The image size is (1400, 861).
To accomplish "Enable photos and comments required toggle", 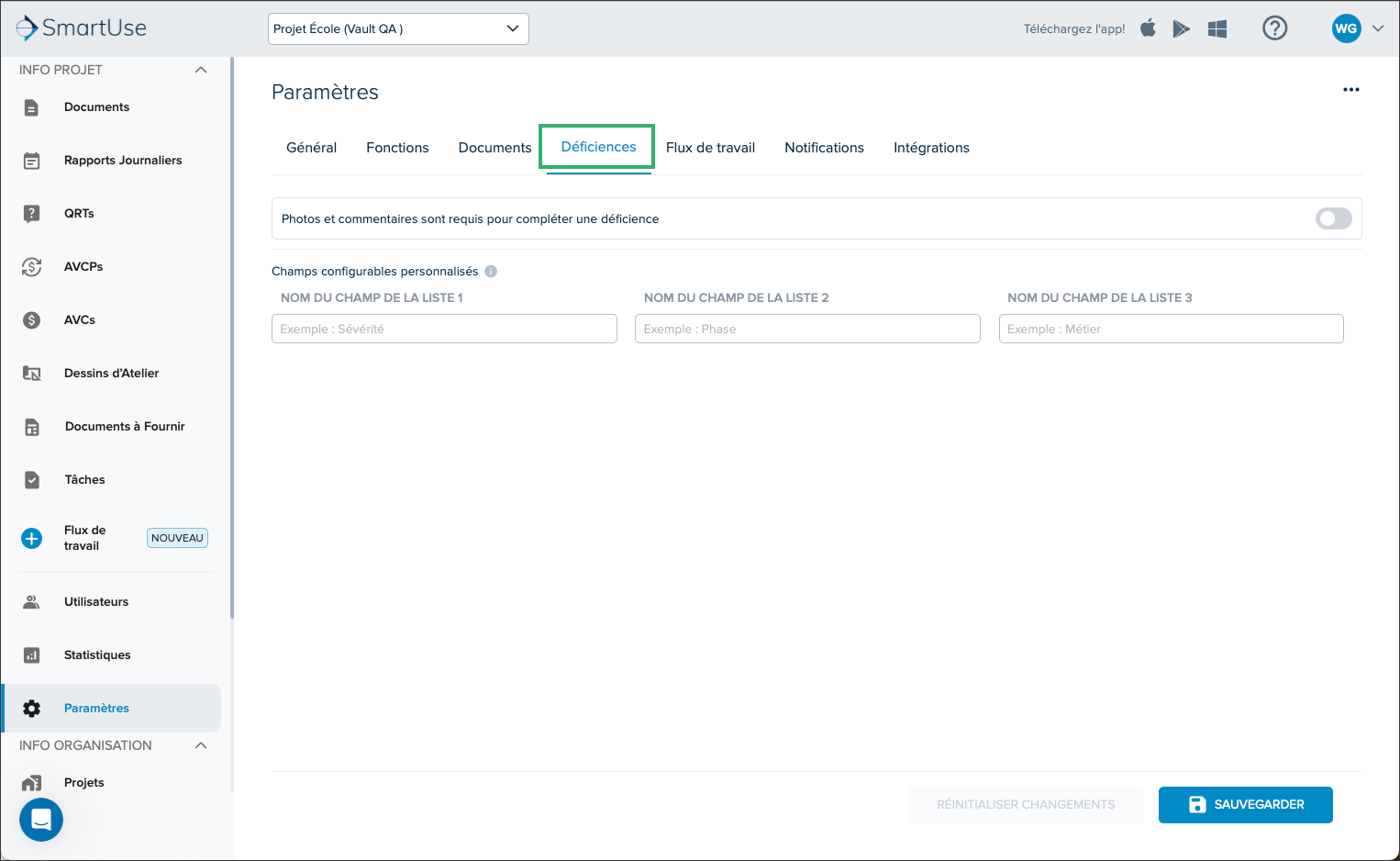I will [1333, 218].
